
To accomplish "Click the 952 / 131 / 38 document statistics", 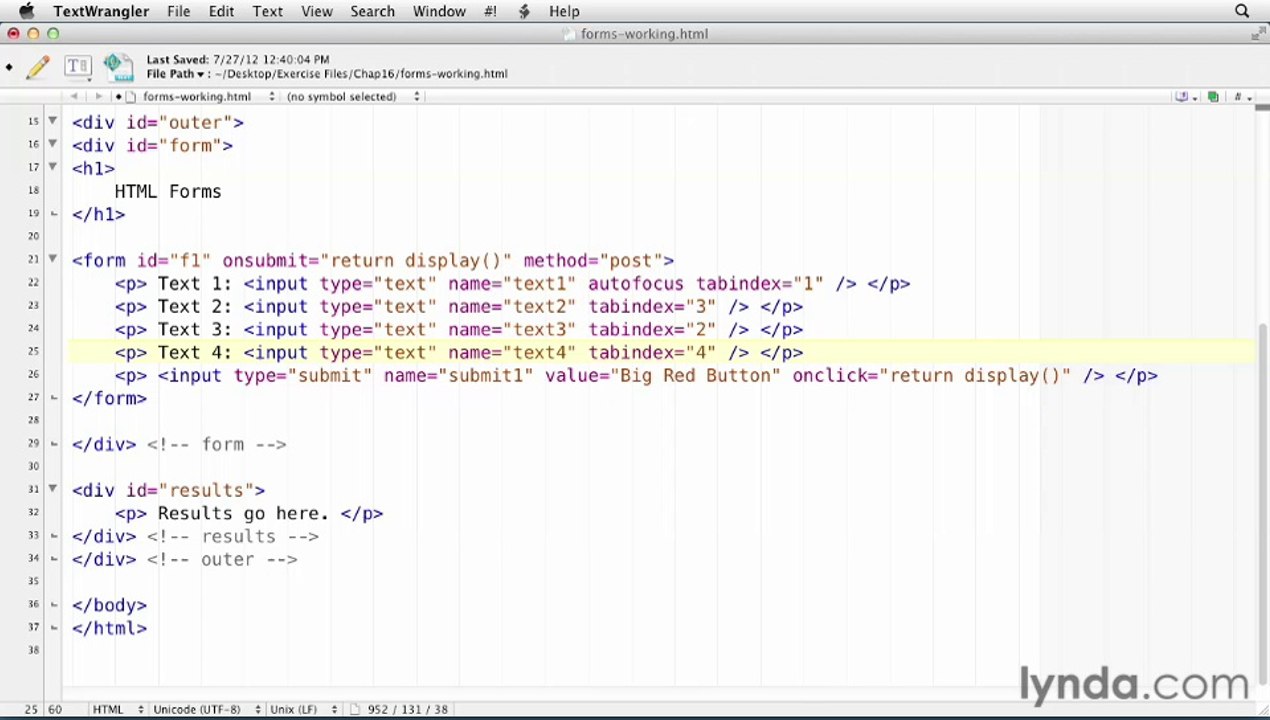I will pyautogui.click(x=407, y=709).
